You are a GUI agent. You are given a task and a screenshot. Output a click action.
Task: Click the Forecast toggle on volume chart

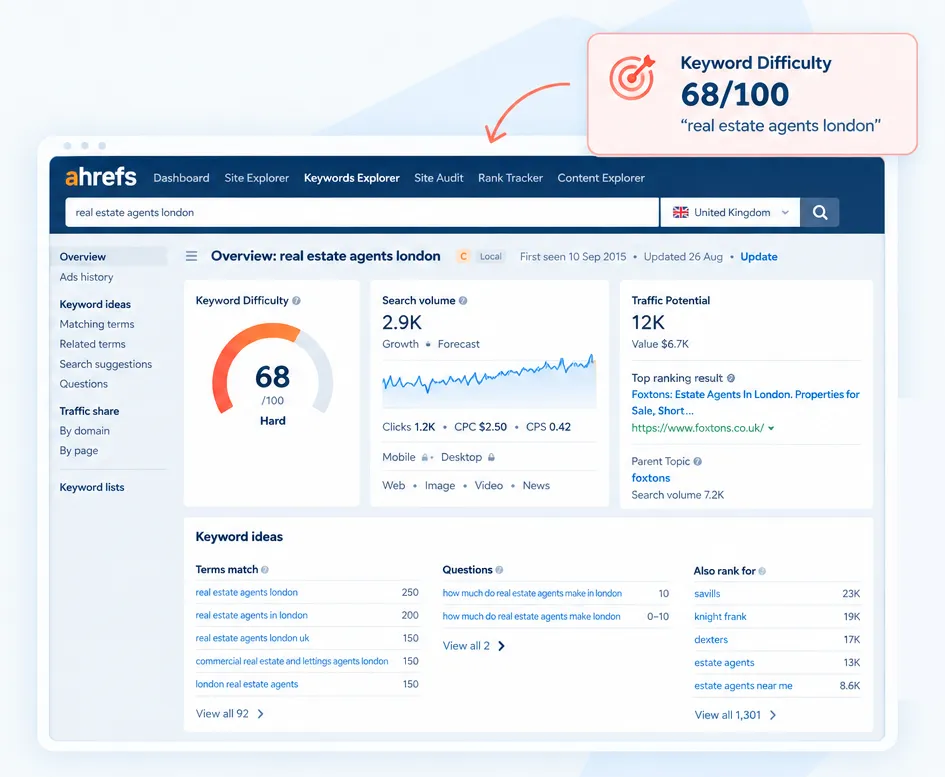pos(459,344)
